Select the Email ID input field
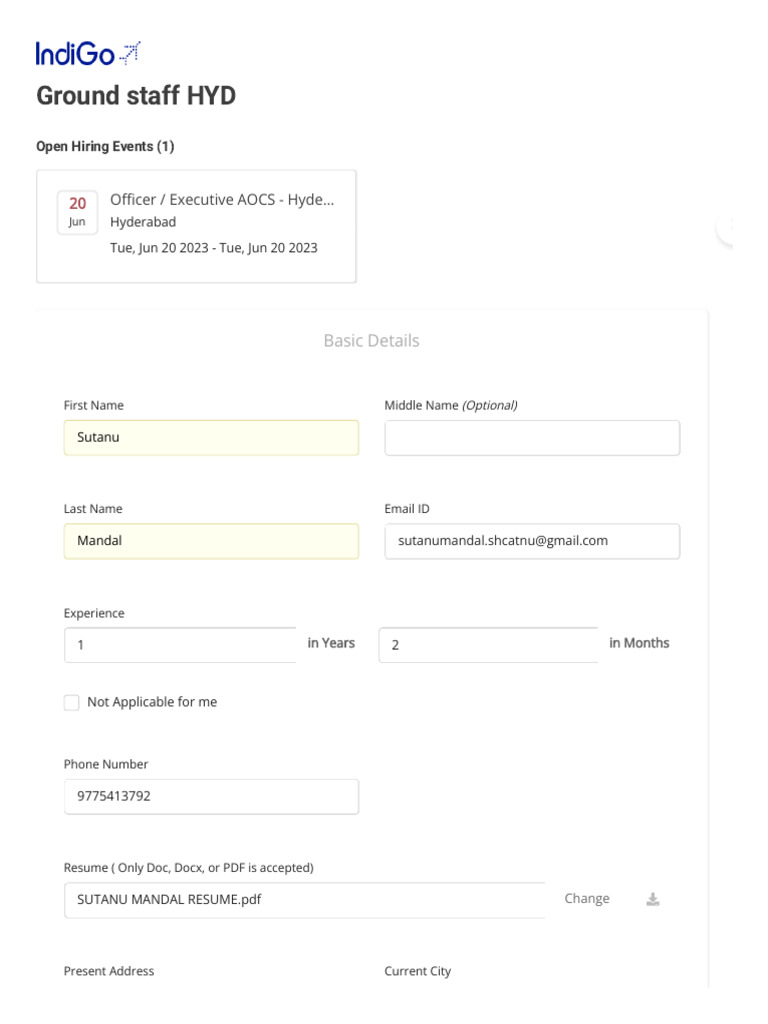 532,541
